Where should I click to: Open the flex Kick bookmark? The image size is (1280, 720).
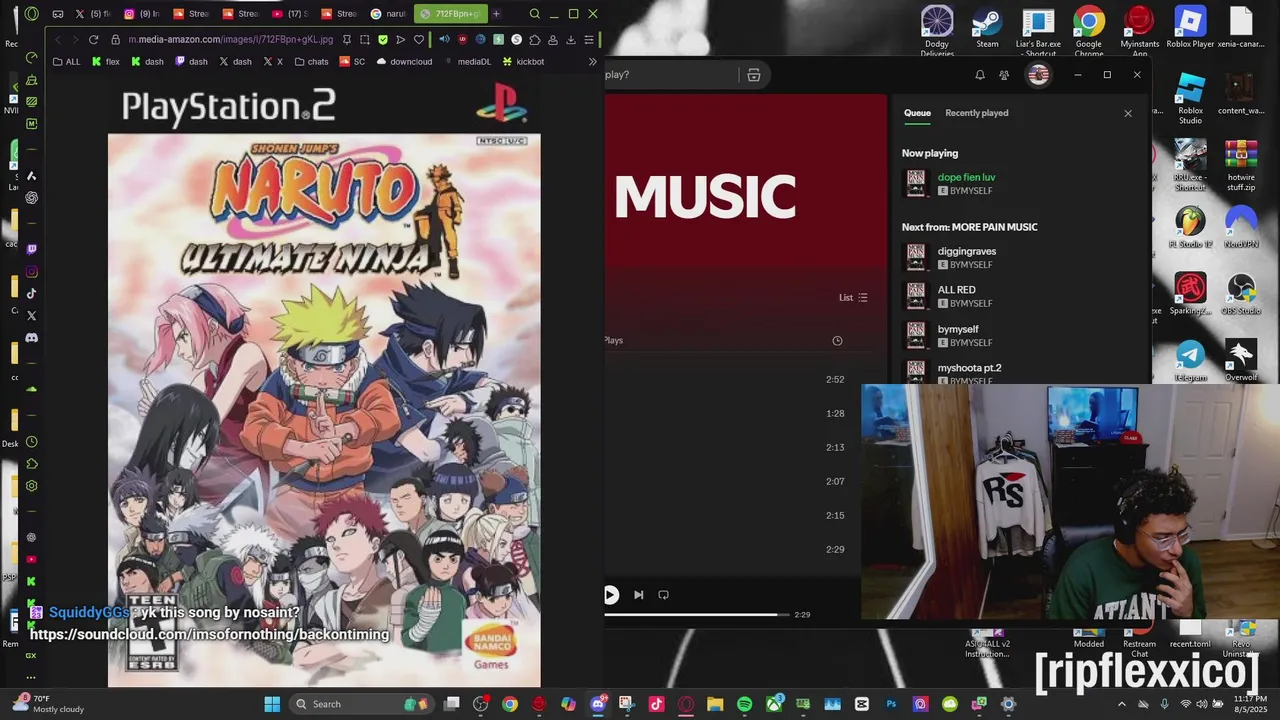pyautogui.click(x=105, y=61)
